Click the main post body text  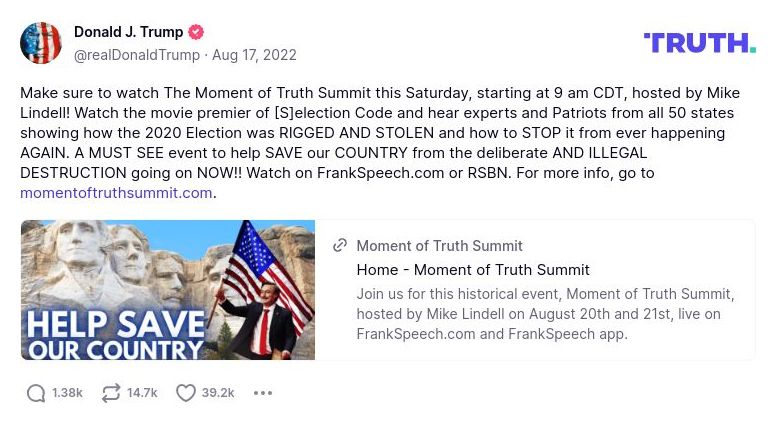coord(380,132)
